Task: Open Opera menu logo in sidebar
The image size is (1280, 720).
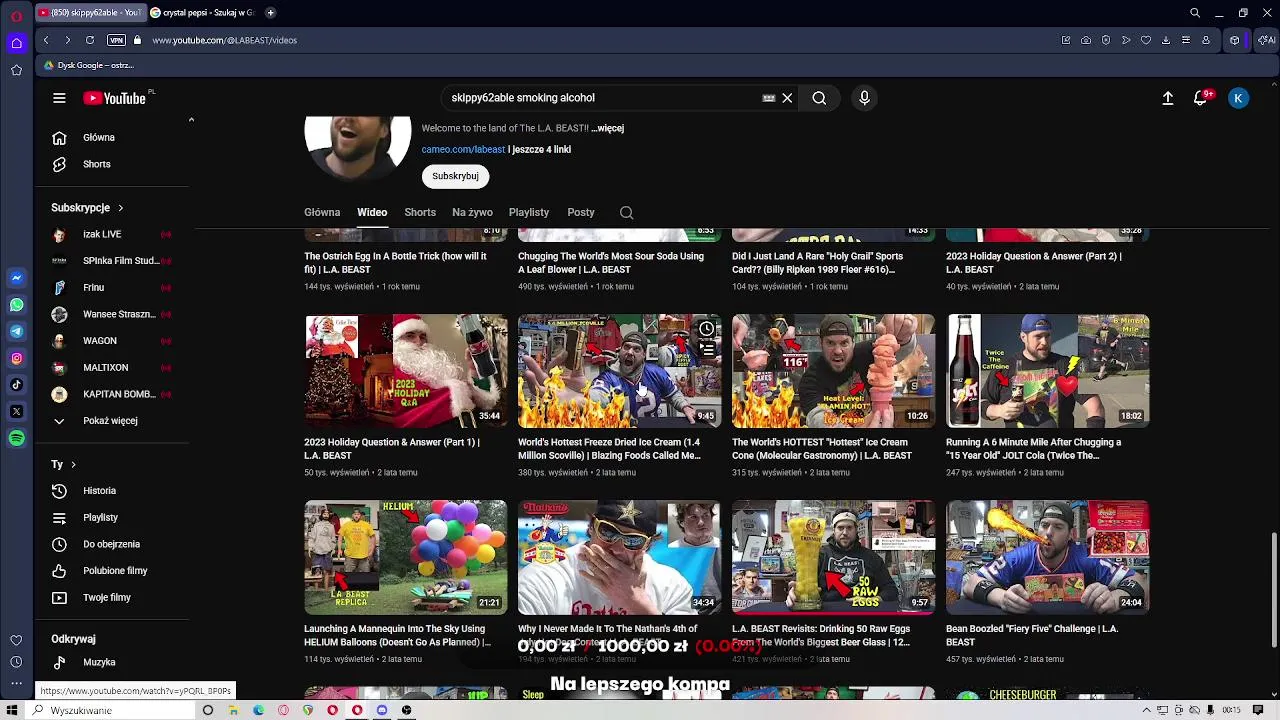Action: click(x=16, y=16)
